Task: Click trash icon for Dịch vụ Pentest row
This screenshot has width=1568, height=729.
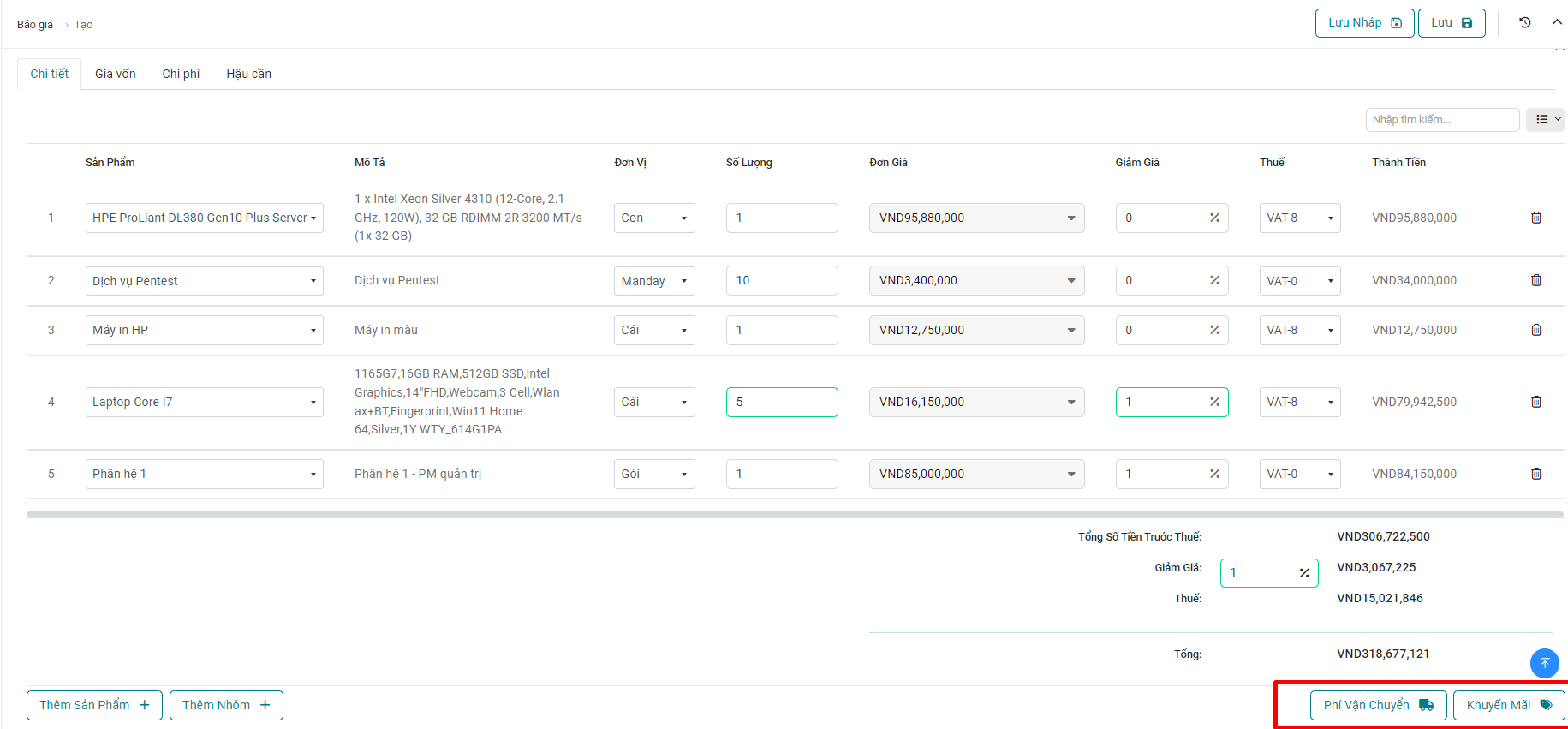Action: tap(1535, 280)
